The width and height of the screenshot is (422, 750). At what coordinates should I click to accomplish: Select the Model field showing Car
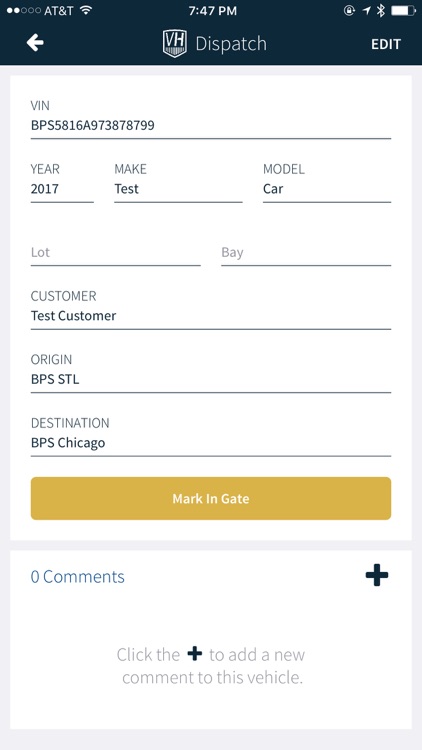click(327, 182)
